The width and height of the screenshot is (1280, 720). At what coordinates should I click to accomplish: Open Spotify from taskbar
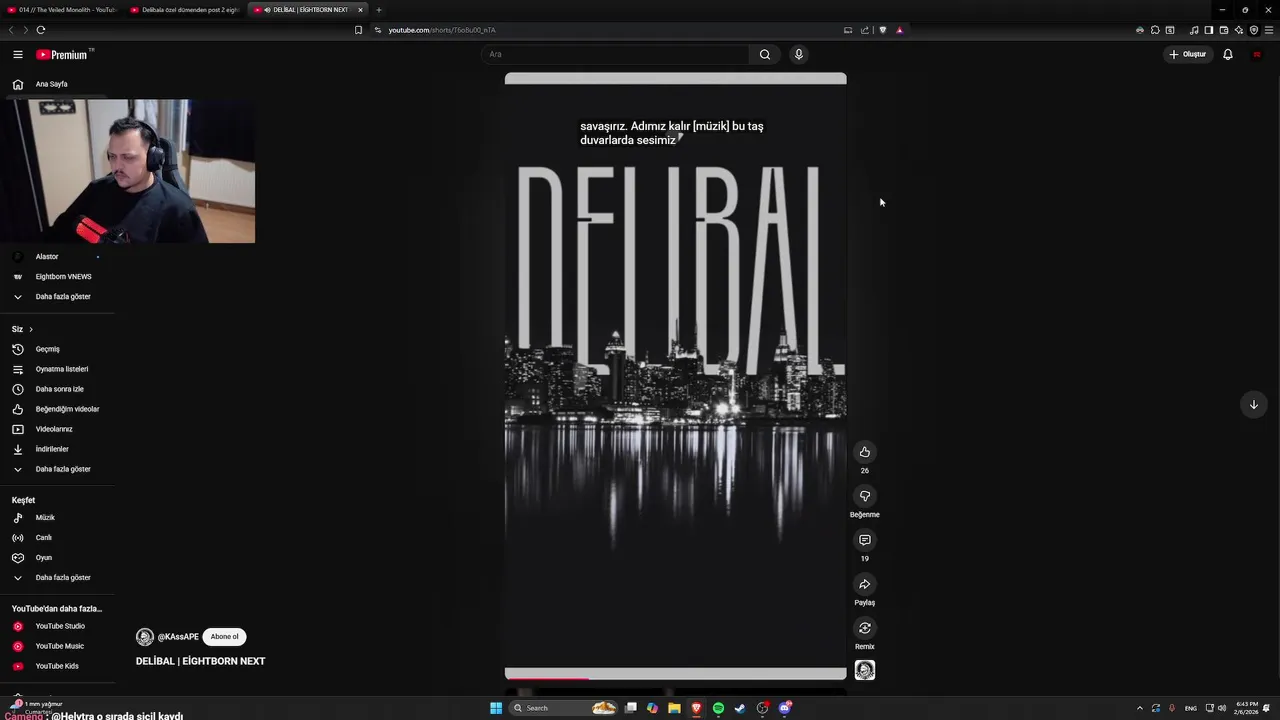(718, 708)
